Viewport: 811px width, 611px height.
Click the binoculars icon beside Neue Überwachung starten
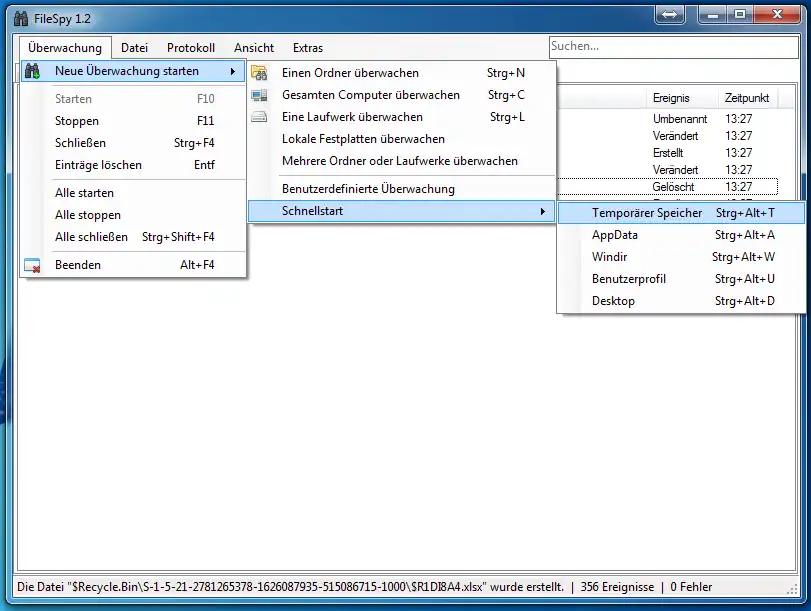(32, 71)
